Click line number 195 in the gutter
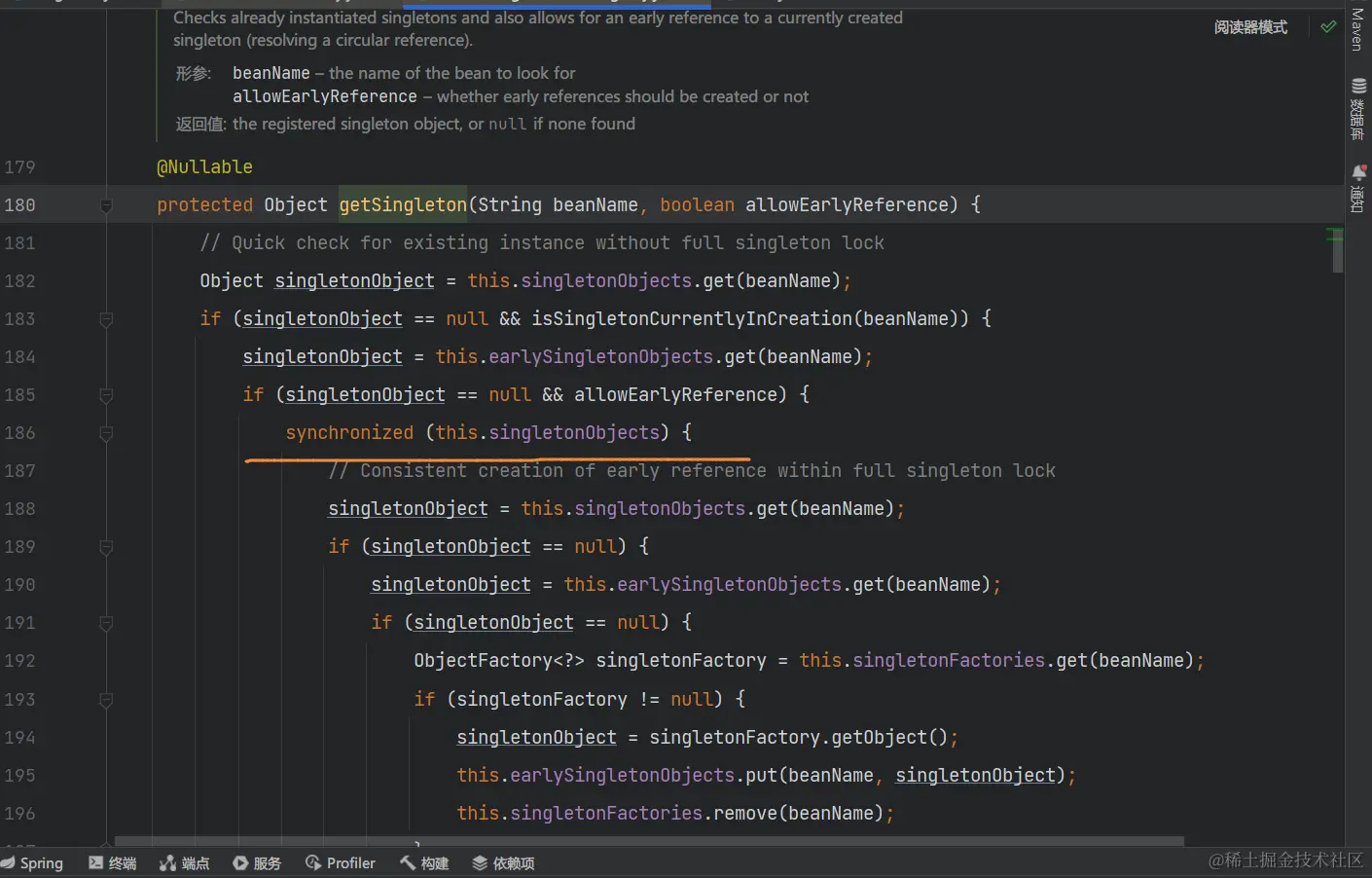 19,776
